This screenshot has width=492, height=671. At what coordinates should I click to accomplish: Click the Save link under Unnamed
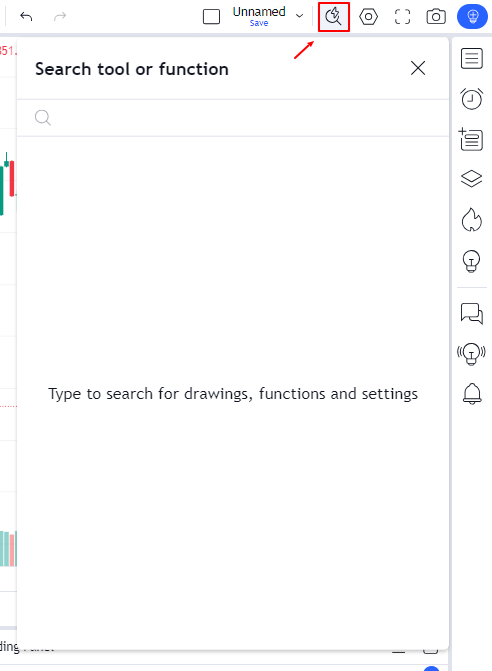point(259,23)
